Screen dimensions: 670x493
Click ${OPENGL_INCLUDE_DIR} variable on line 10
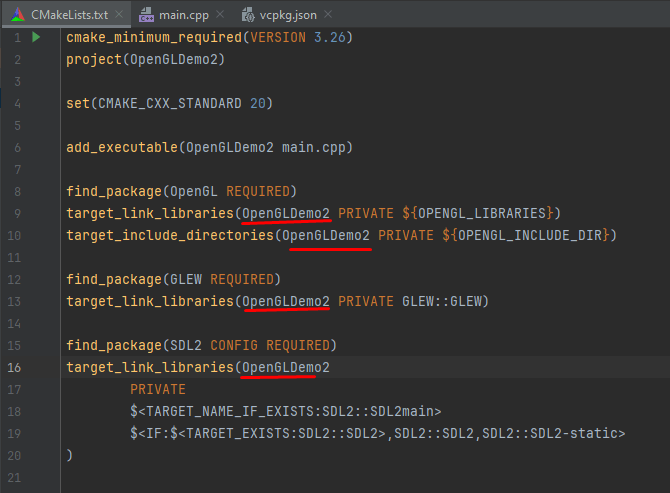[x=526, y=235]
